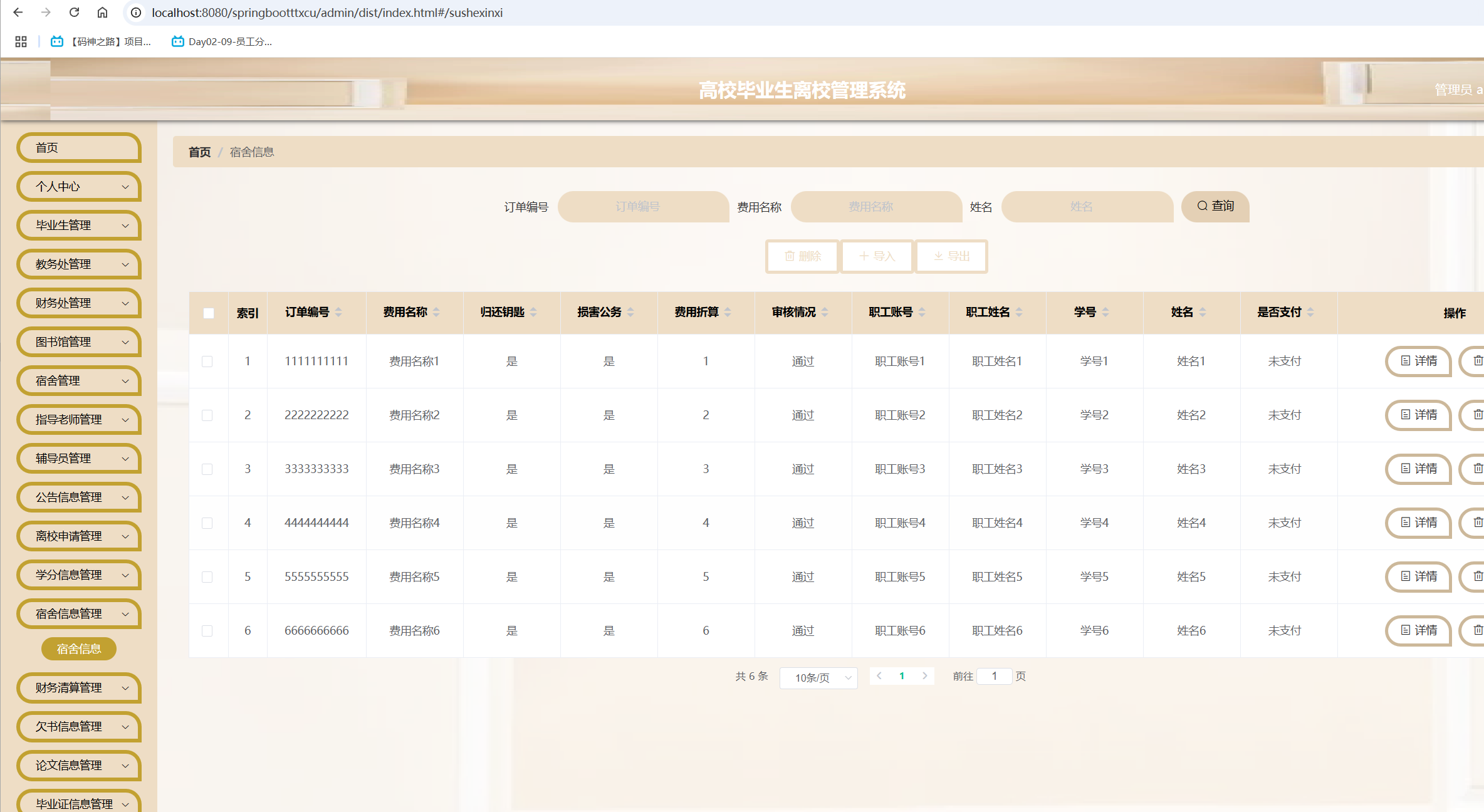
Task: Click the 查询 search button
Action: pos(1215,206)
